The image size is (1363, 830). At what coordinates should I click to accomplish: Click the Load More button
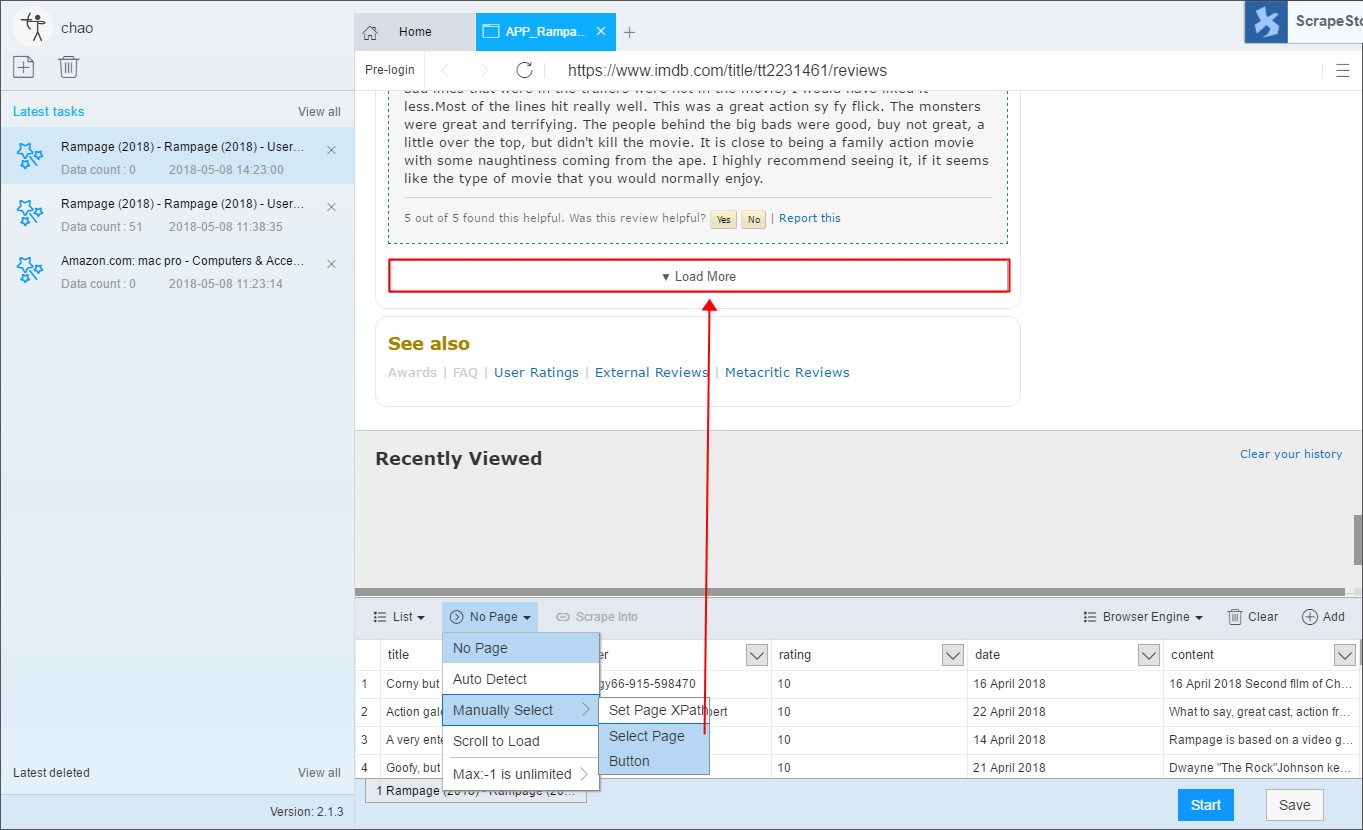click(x=699, y=276)
